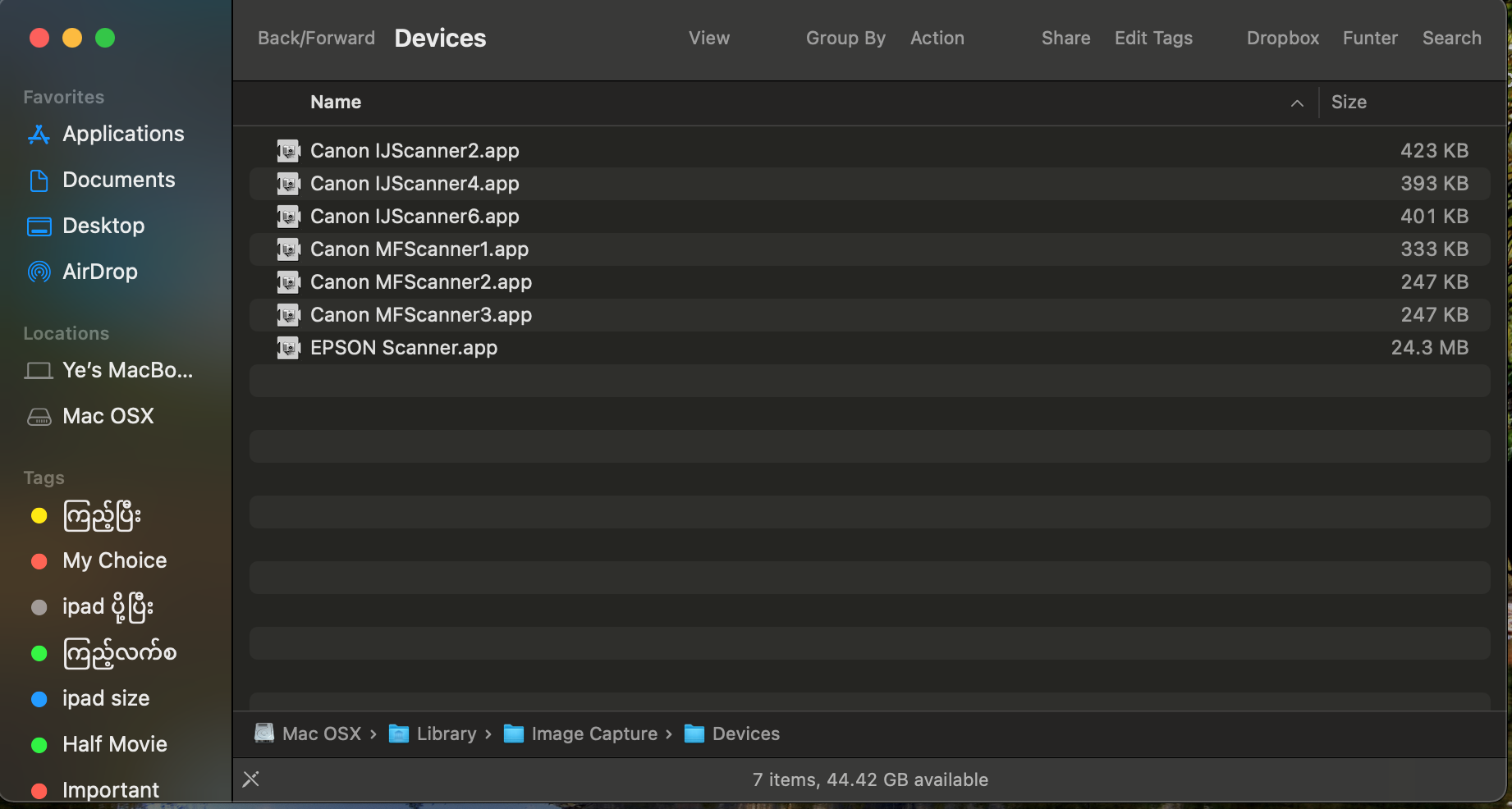Select the blue ipad size tag dot
This screenshot has height=809, width=1512.
(39, 699)
